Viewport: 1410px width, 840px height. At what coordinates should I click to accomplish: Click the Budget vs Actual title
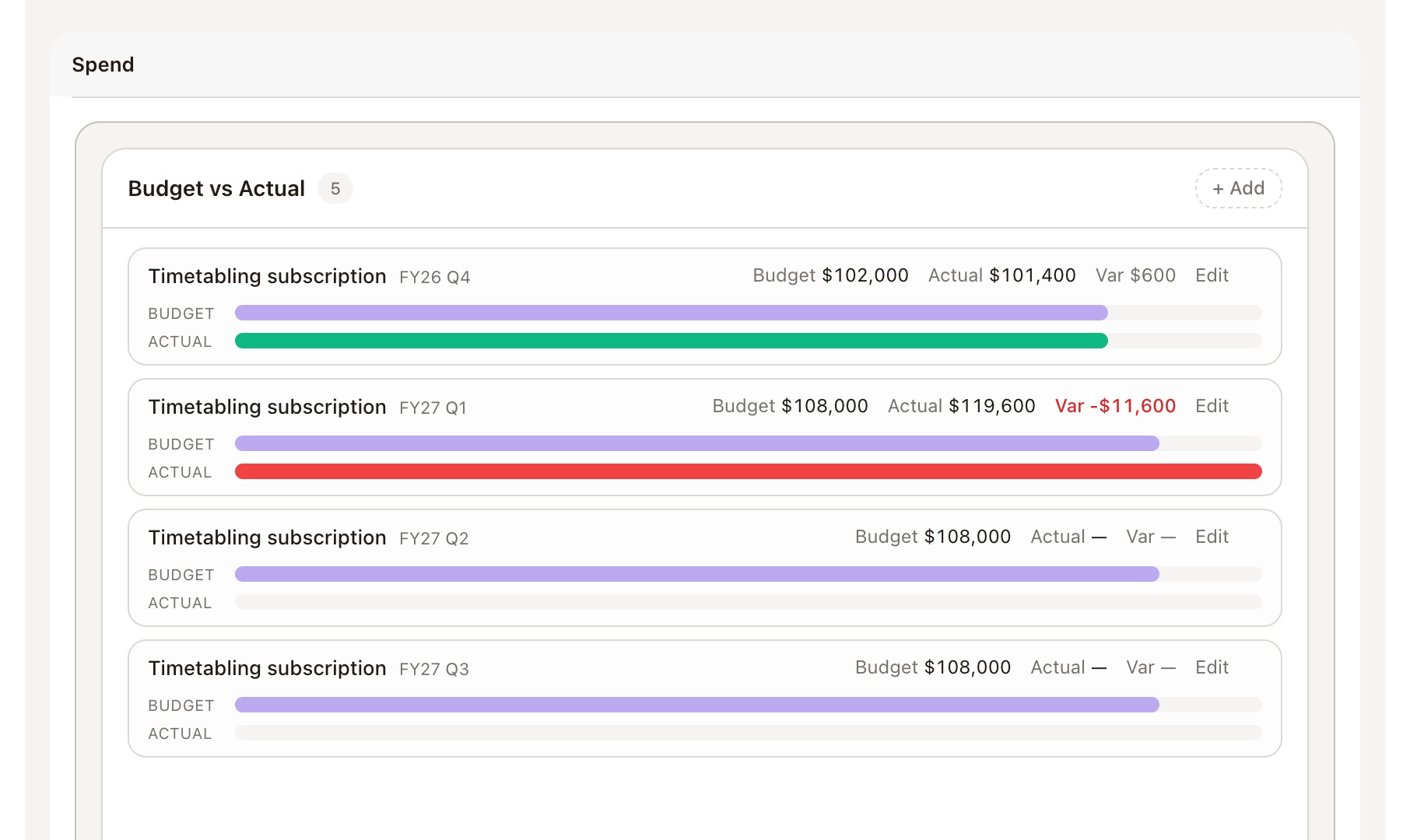coord(216,188)
